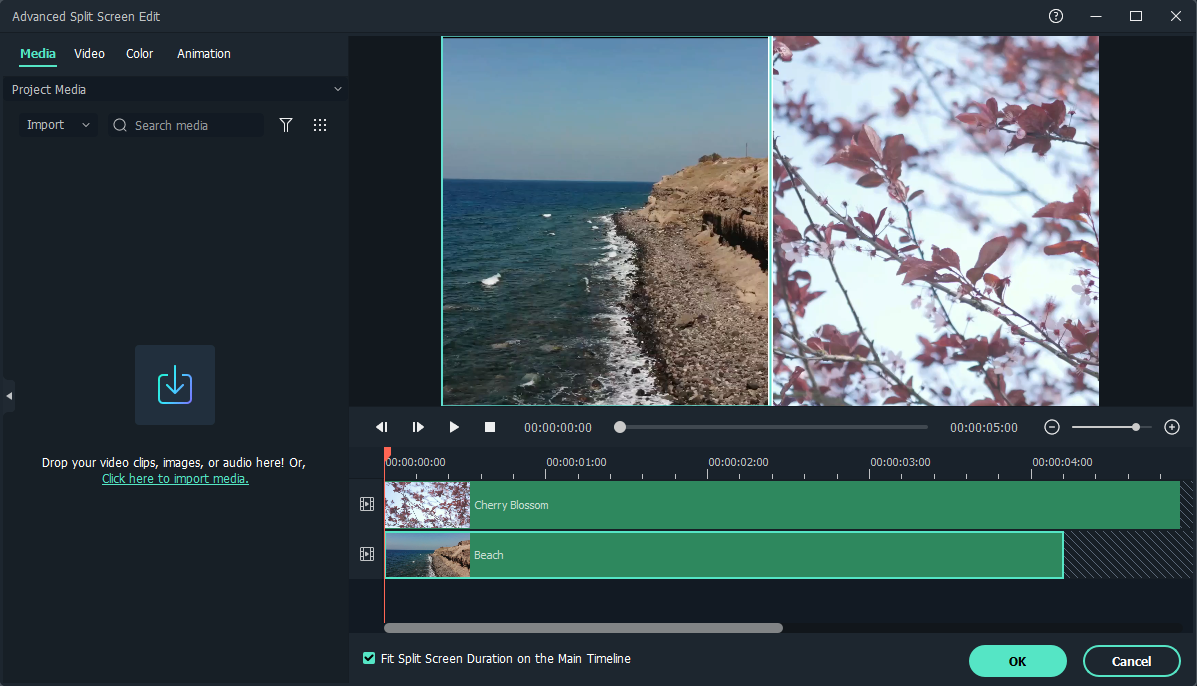Switch to the Color tab

tap(140, 54)
